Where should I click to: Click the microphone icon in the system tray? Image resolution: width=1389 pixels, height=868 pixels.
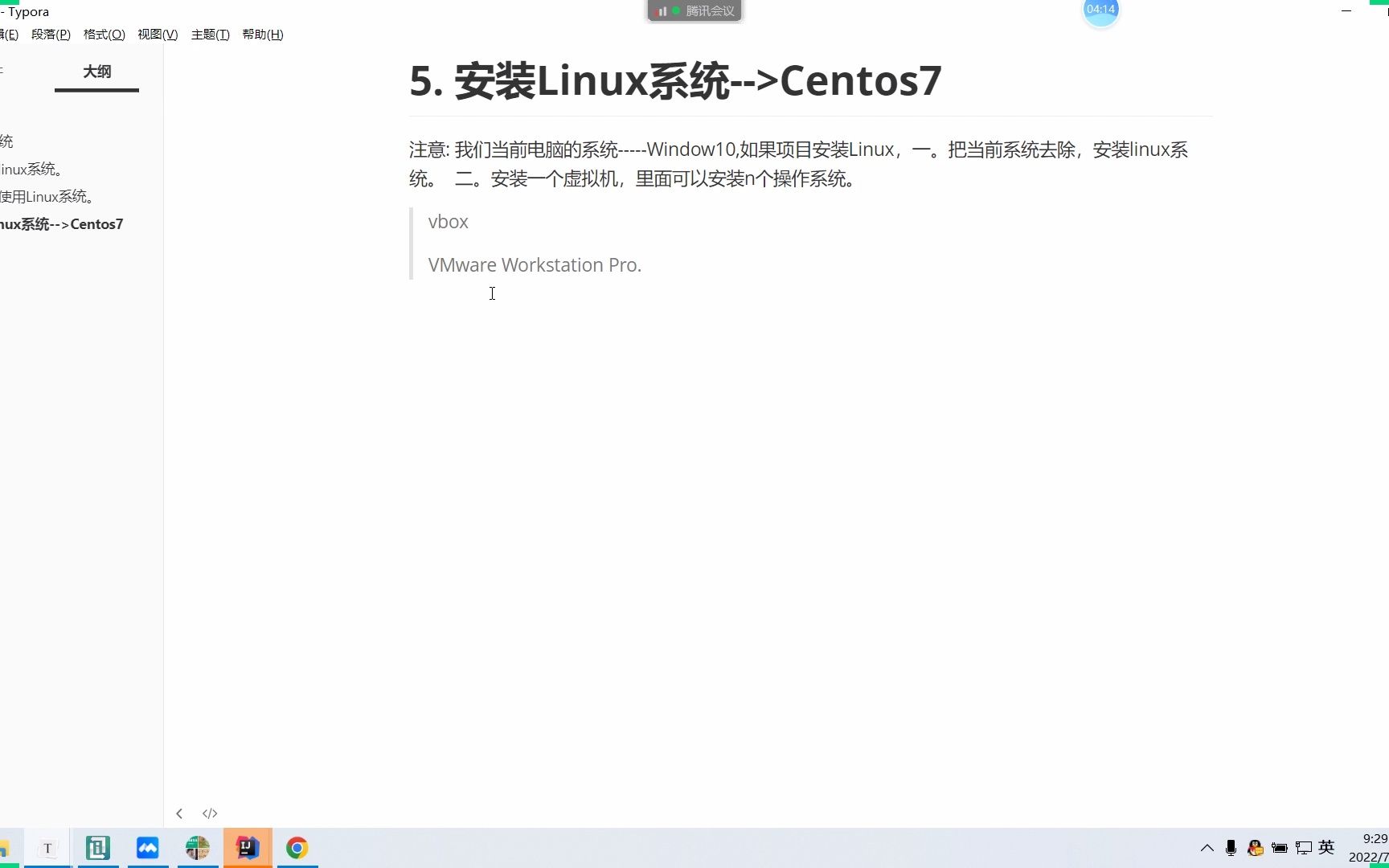point(1231,847)
